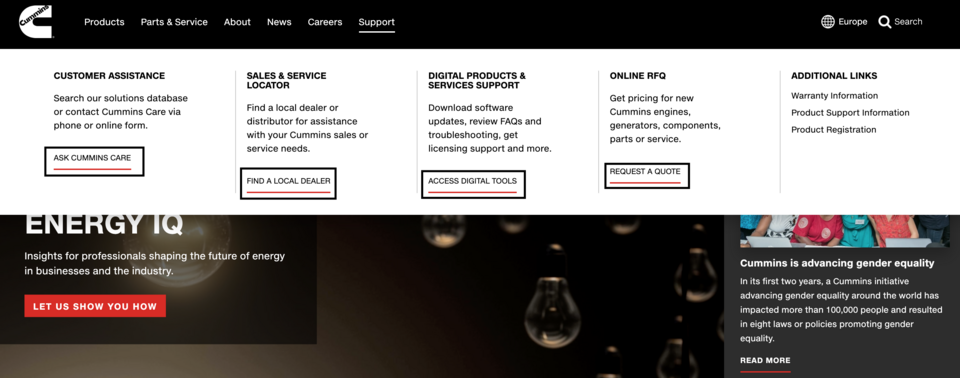Open the Parts & Service menu
960x378 pixels.
(174, 22)
